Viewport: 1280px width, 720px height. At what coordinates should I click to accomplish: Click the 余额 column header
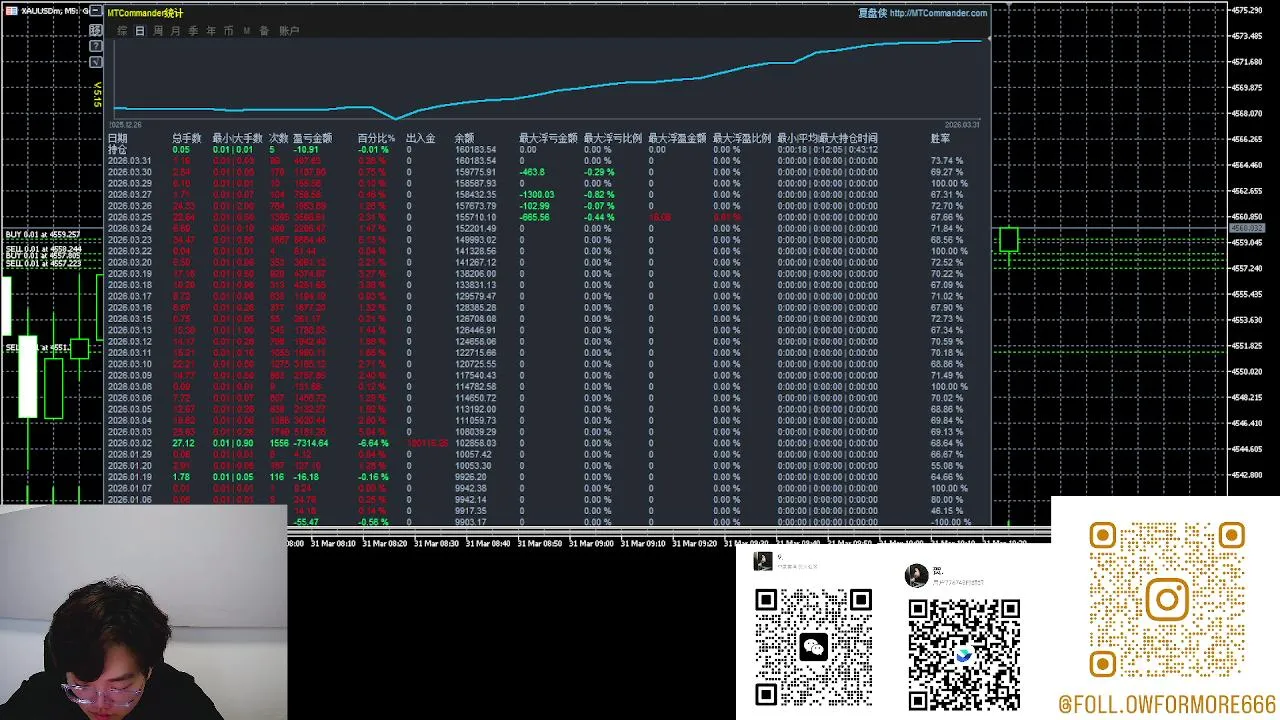click(x=464, y=138)
